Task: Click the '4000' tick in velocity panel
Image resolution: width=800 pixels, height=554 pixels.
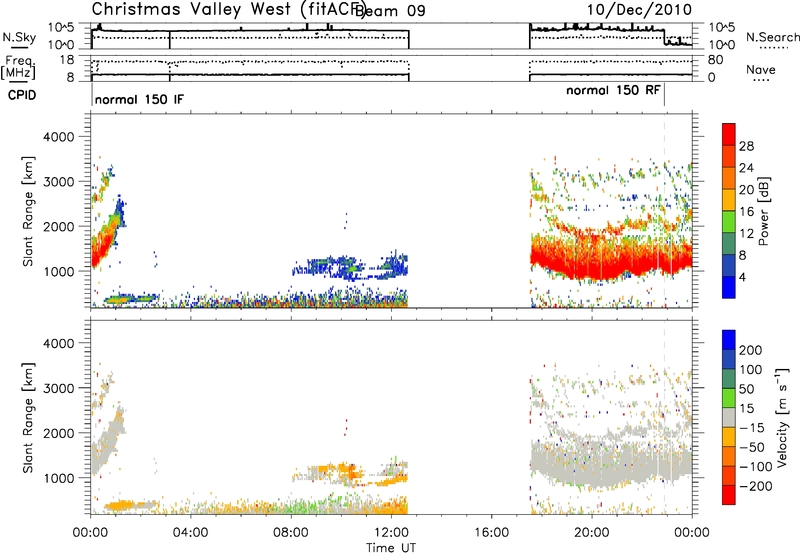Action: (x=59, y=343)
